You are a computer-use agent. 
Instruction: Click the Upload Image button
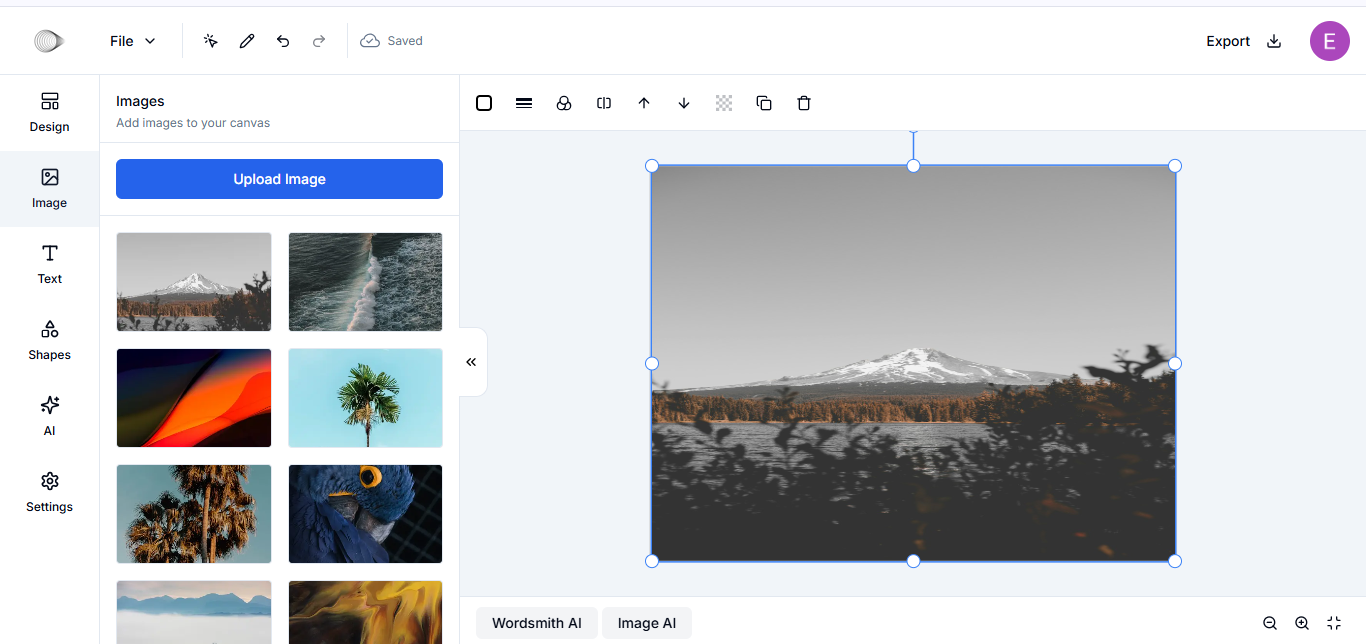pyautogui.click(x=279, y=179)
